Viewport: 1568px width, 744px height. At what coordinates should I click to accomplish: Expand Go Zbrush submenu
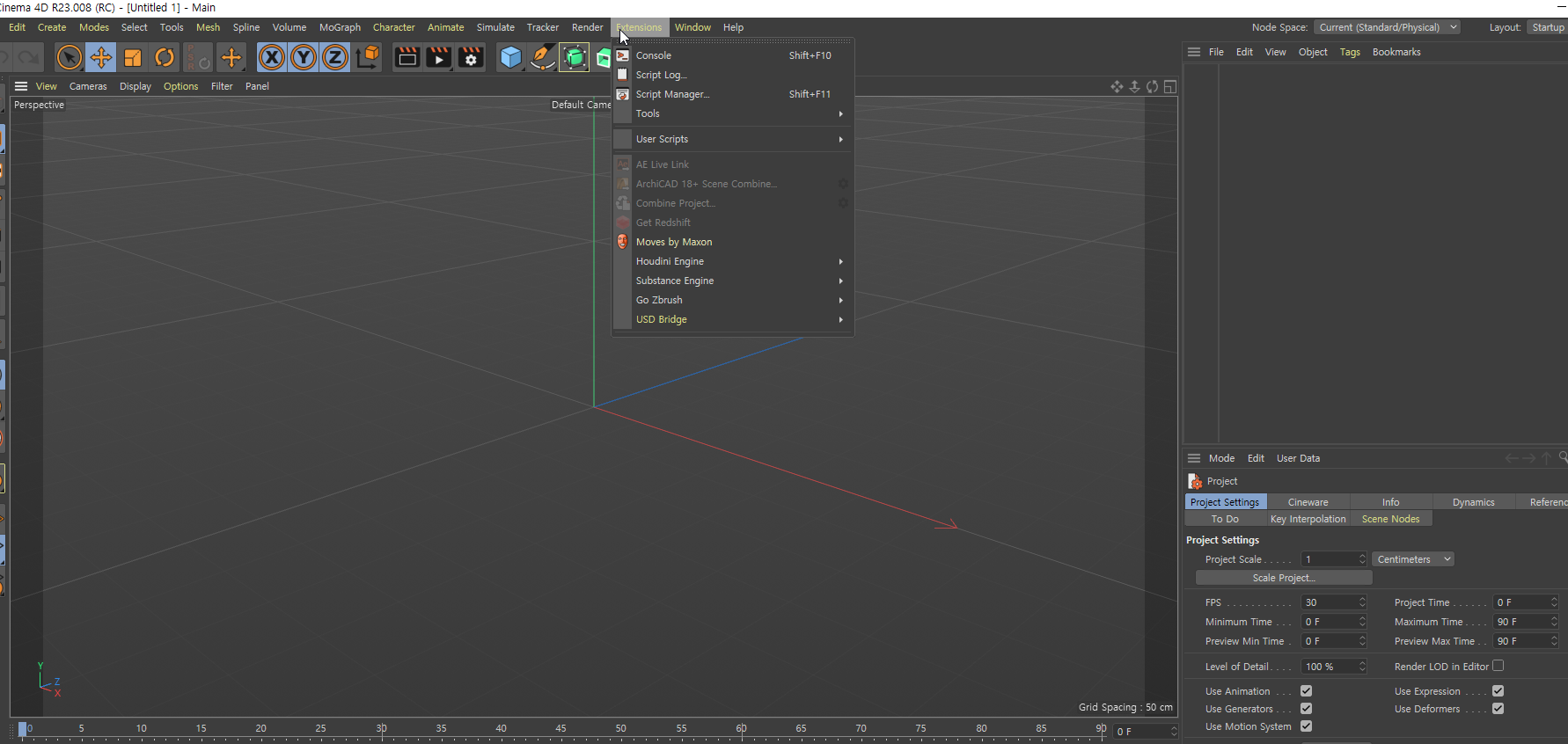click(734, 300)
